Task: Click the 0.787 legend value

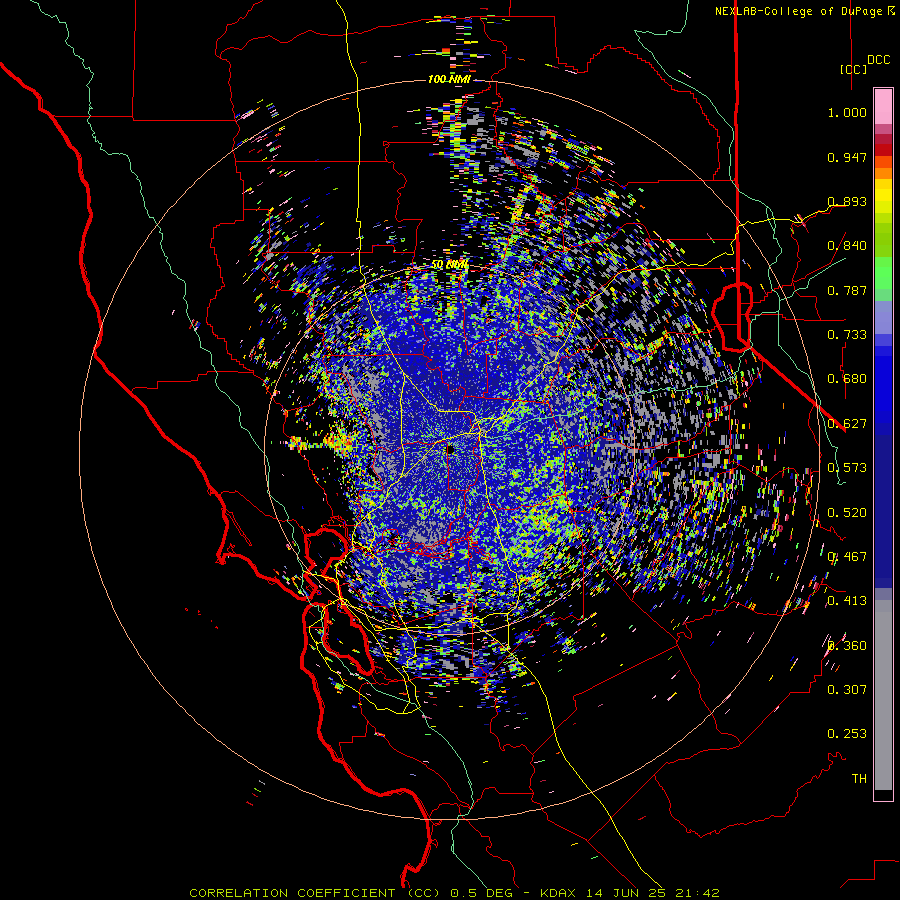Action: click(x=847, y=290)
